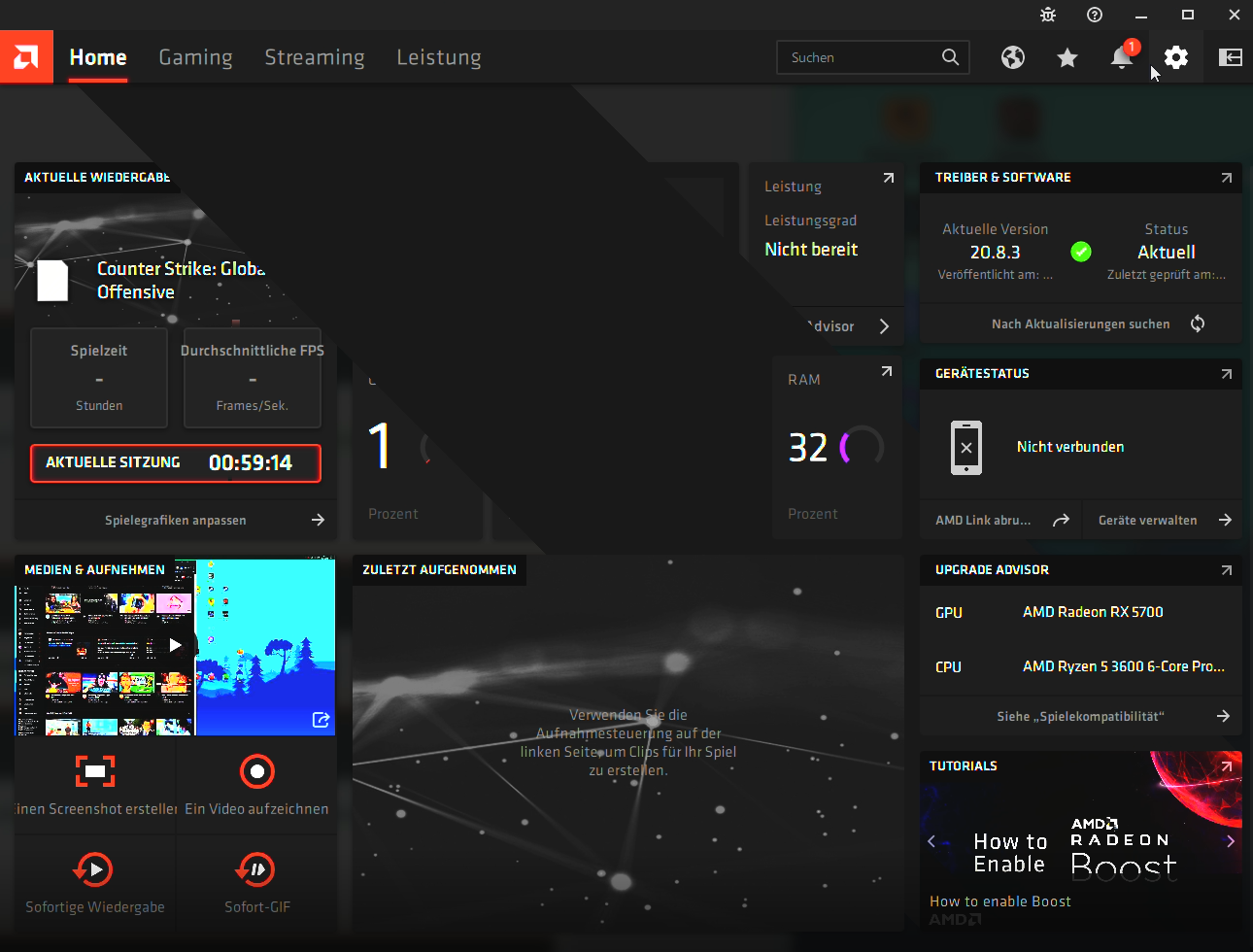The width and height of the screenshot is (1253, 952).
Task: Click the Spielzeit Stunden tile
Action: [x=99, y=378]
